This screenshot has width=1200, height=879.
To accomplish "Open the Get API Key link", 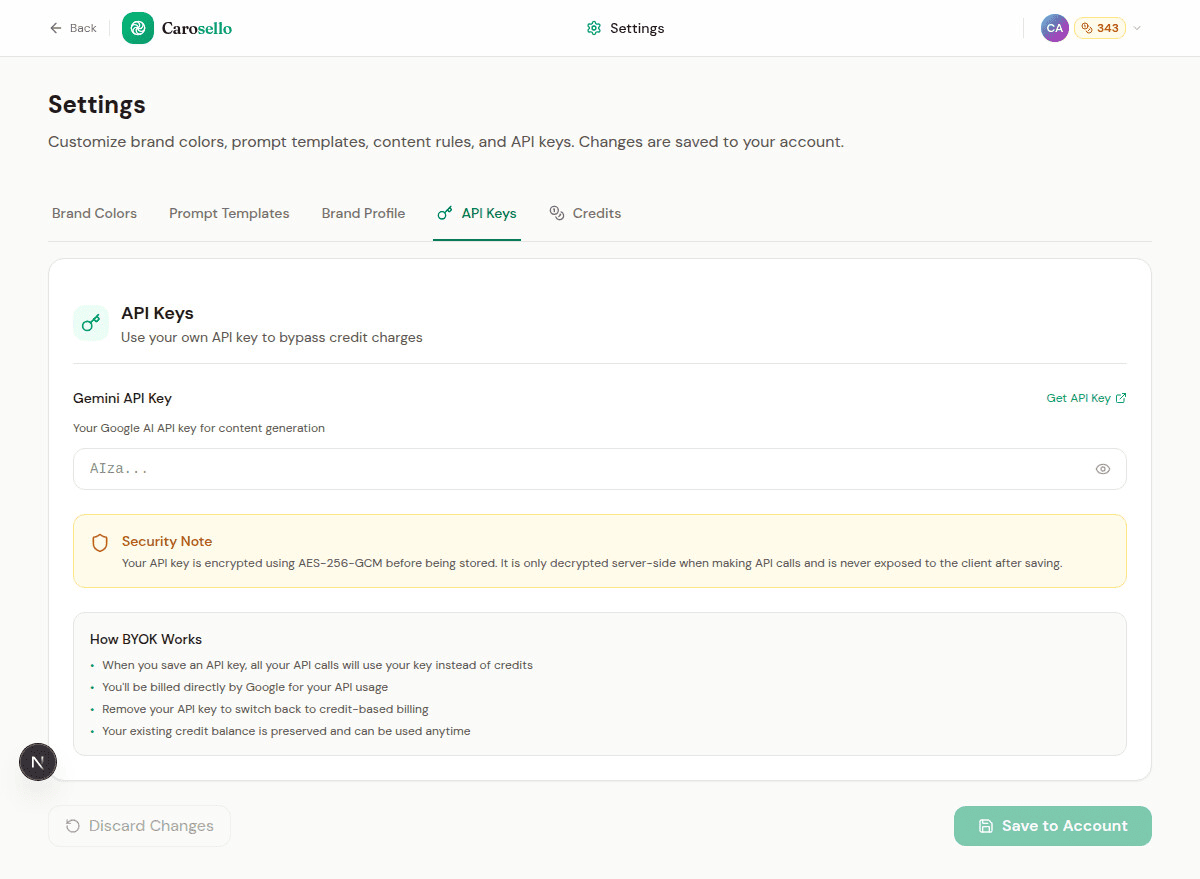I will click(x=1080, y=397).
